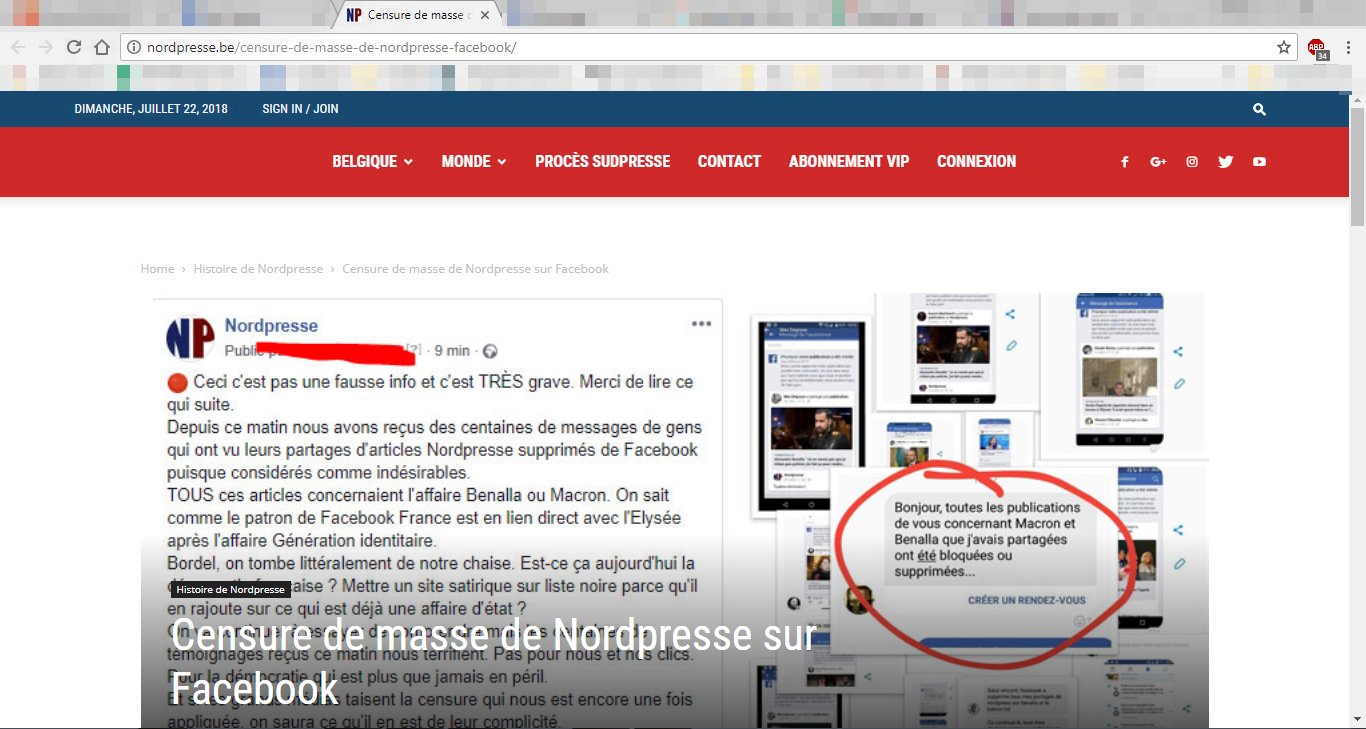The width and height of the screenshot is (1366, 729).
Task: Select the Censure de masse browser tab
Action: tap(418, 15)
